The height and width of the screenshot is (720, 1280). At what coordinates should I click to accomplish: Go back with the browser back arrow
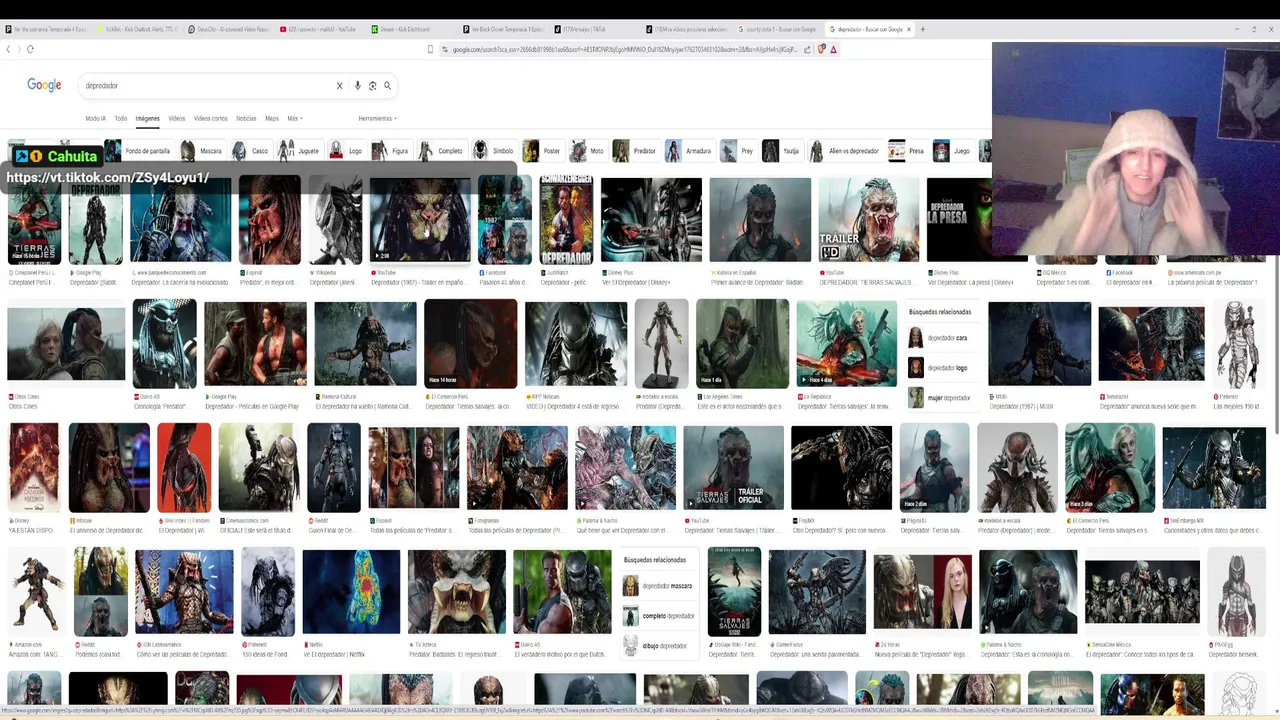coord(8,49)
